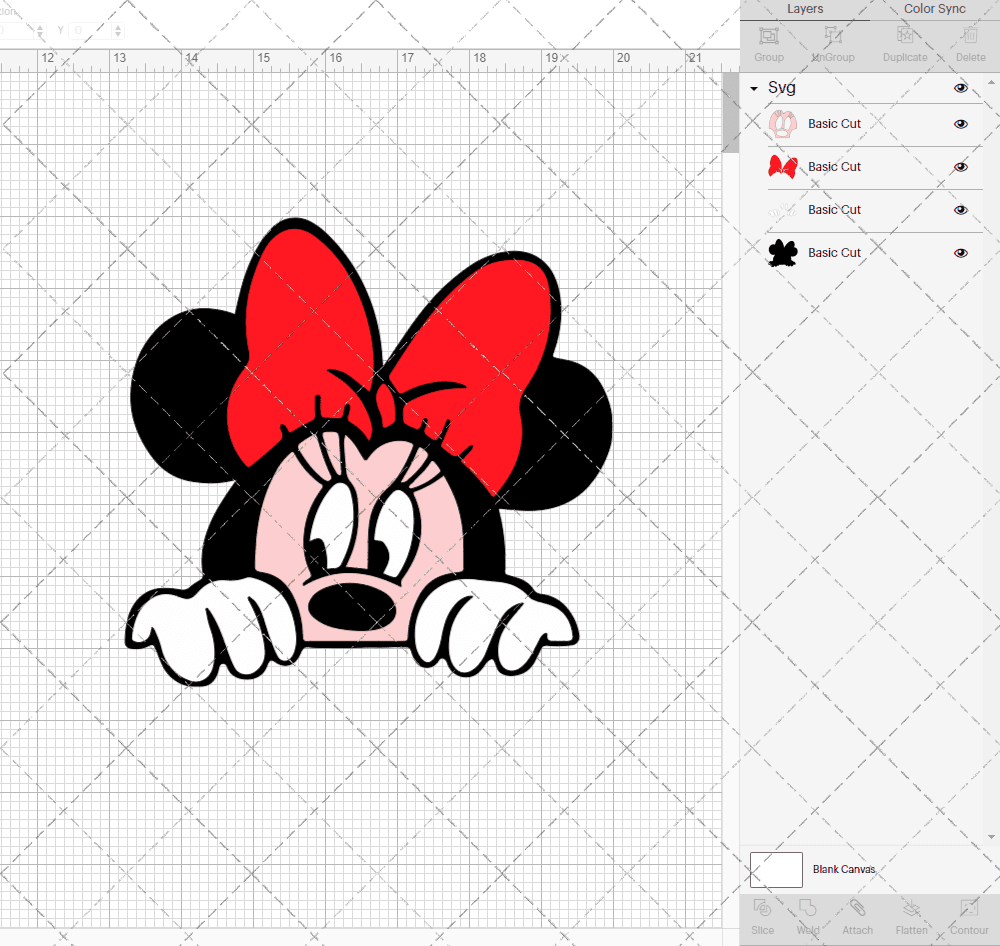Viewport: 1000px width, 946px height.
Task: Click the Y position stepper arrows
Action: tap(118, 30)
